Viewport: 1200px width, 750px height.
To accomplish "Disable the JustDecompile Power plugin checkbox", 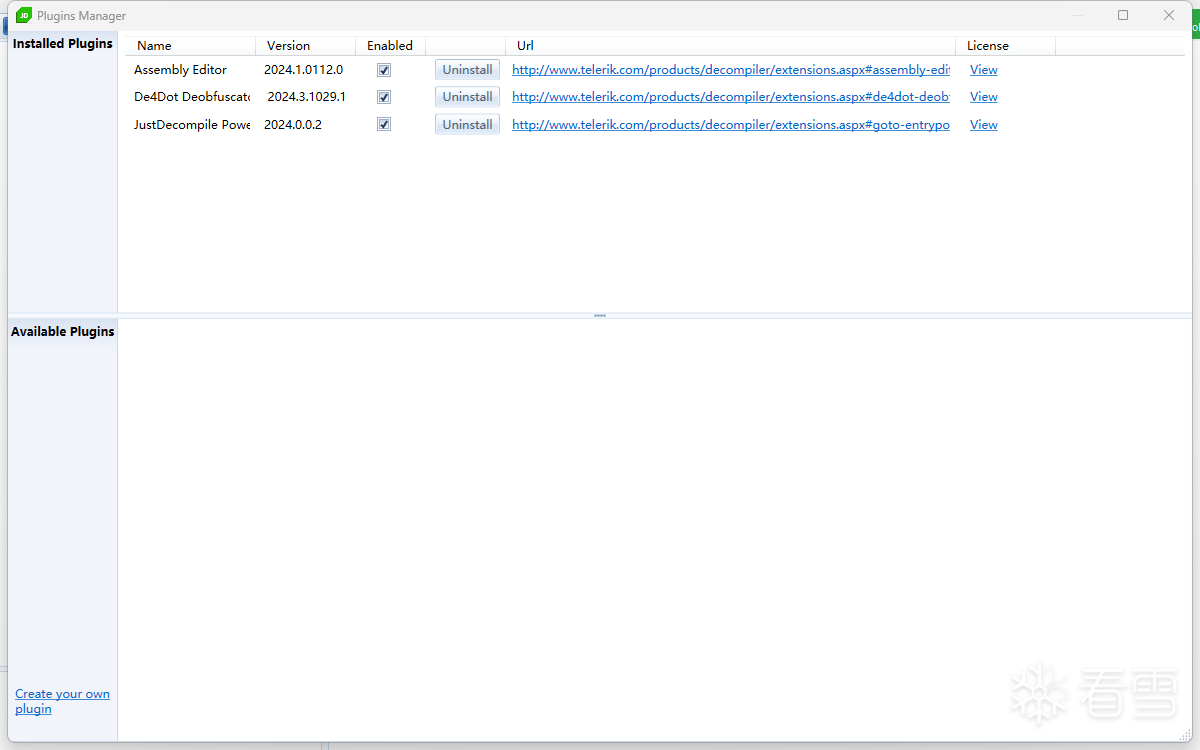I will (384, 124).
